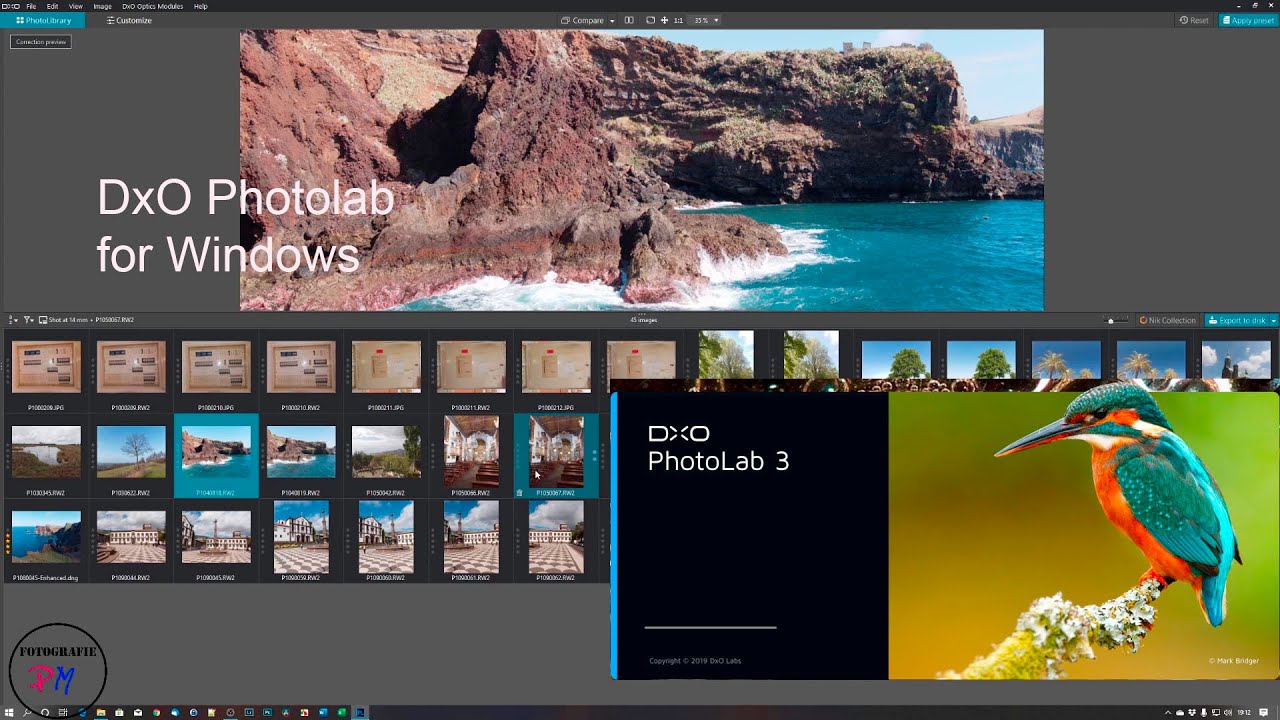Select the P1090044.RW2 plaza thumbnail
The height and width of the screenshot is (720, 1280).
[131, 537]
